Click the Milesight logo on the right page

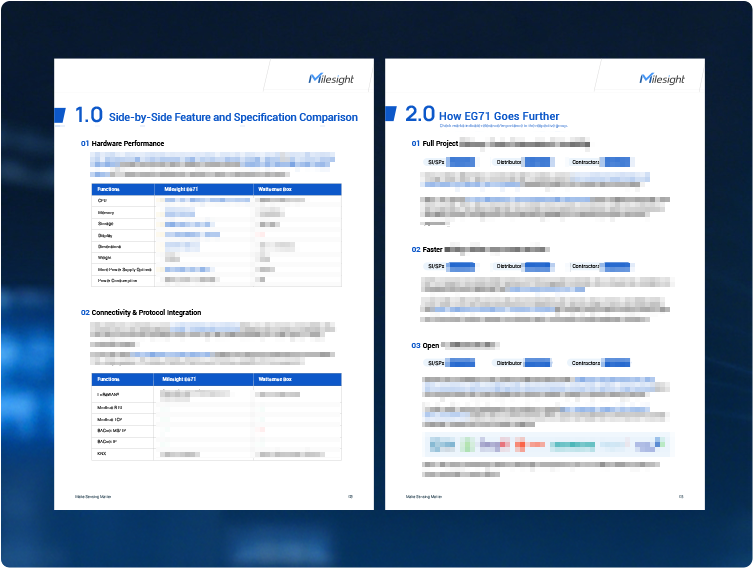[662, 79]
